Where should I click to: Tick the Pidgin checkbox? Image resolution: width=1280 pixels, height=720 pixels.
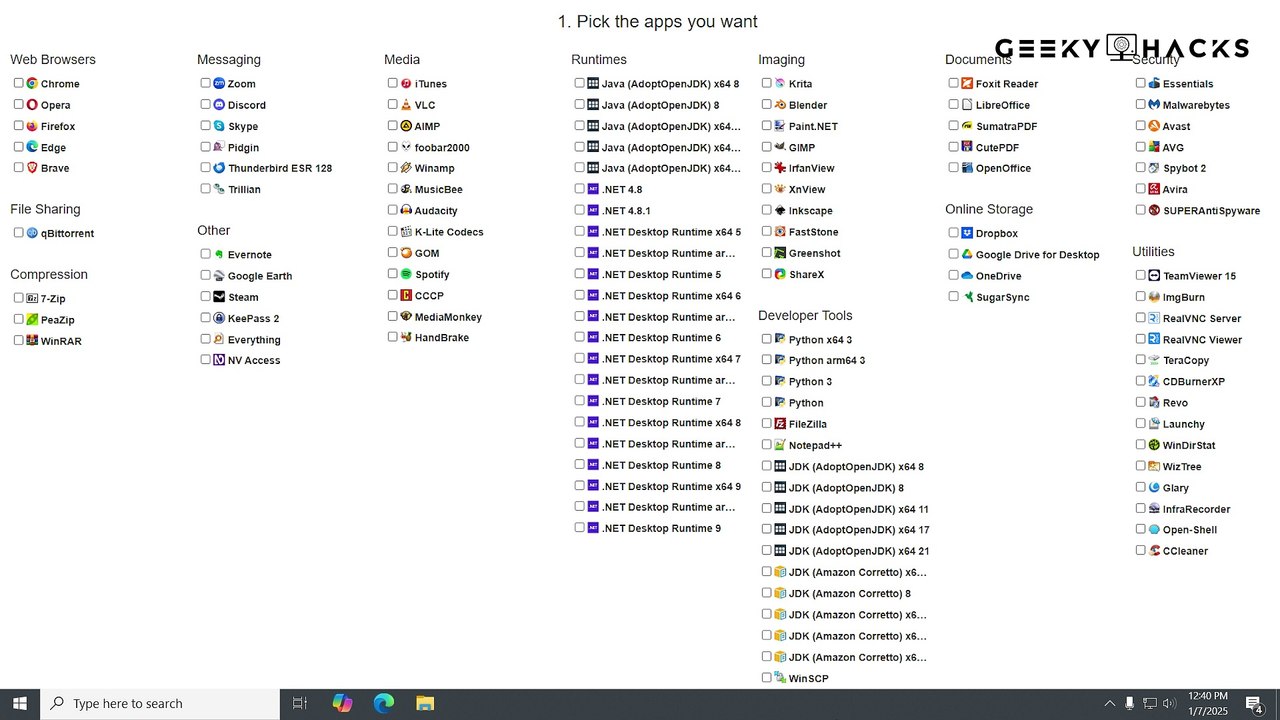pos(206,146)
